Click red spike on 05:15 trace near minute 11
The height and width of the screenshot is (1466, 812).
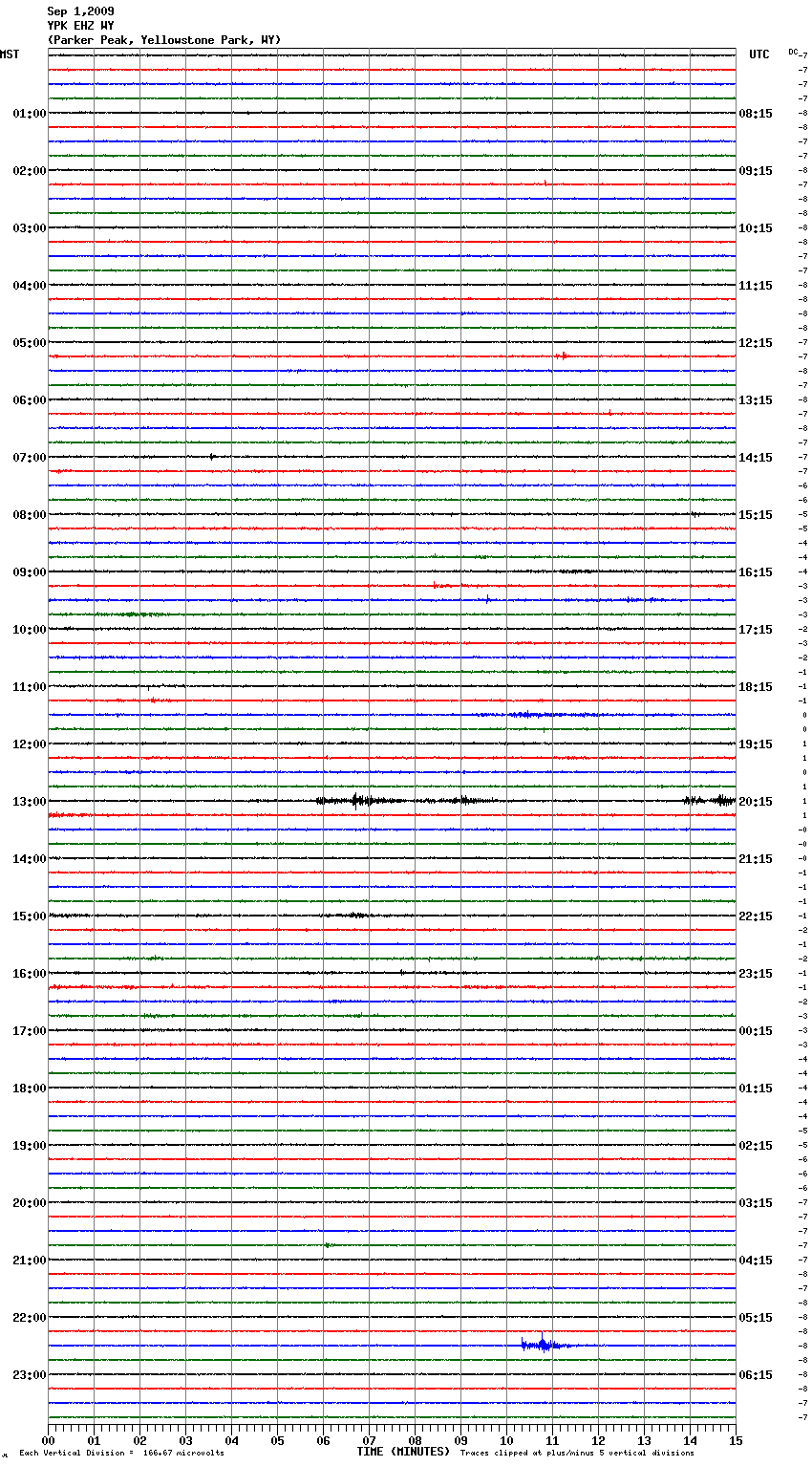(x=563, y=356)
